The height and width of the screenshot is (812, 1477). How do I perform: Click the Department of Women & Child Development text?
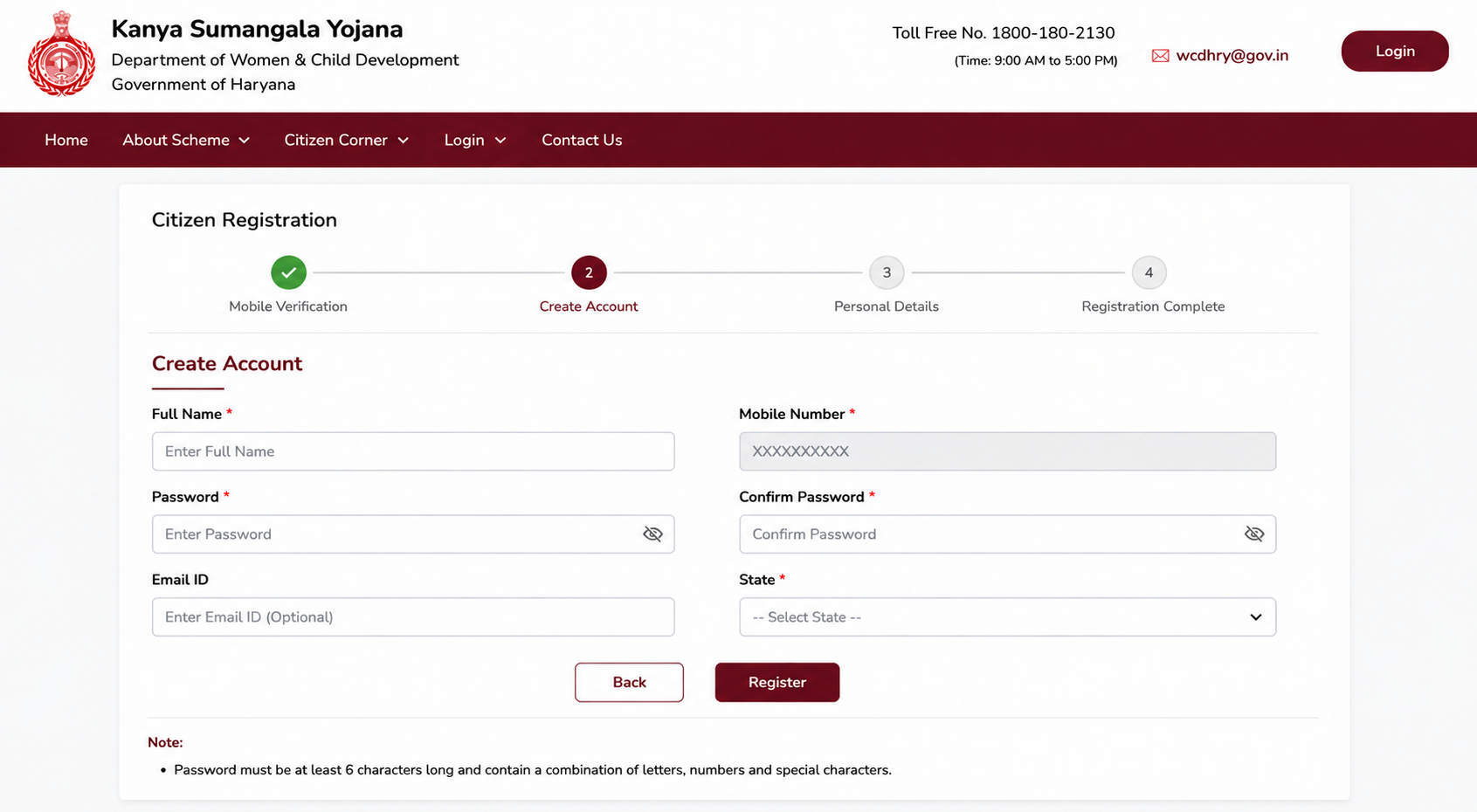[x=285, y=60]
